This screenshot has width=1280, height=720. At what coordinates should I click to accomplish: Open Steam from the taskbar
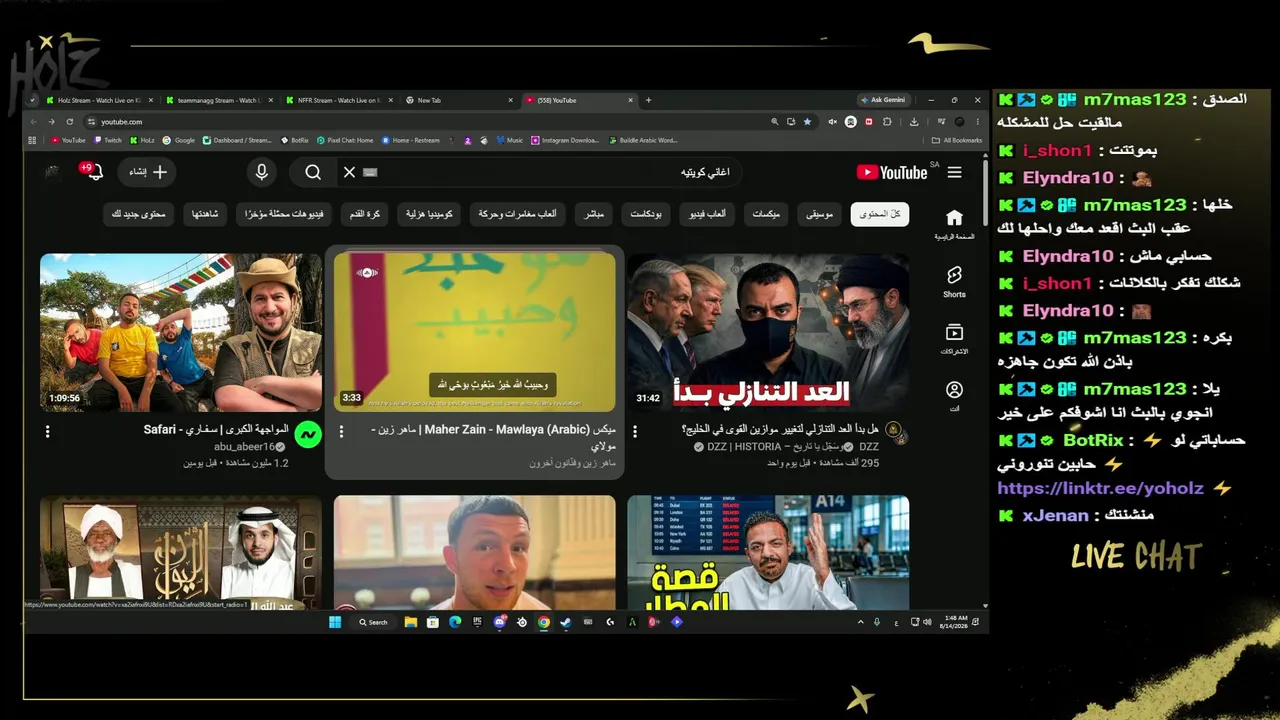click(x=566, y=622)
